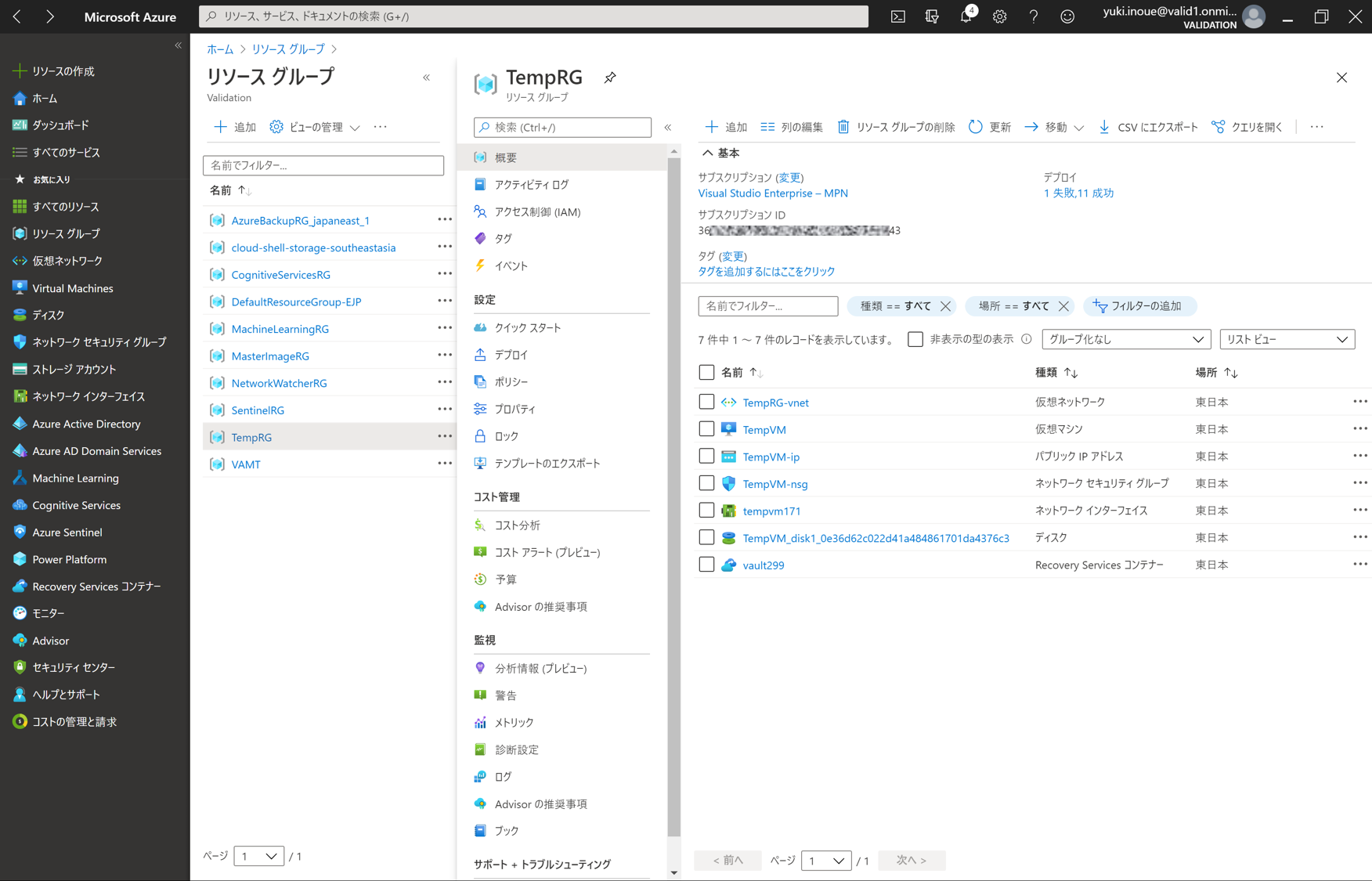Check the TempRG-vnet row checkbox
1372x881 pixels.
[706, 402]
